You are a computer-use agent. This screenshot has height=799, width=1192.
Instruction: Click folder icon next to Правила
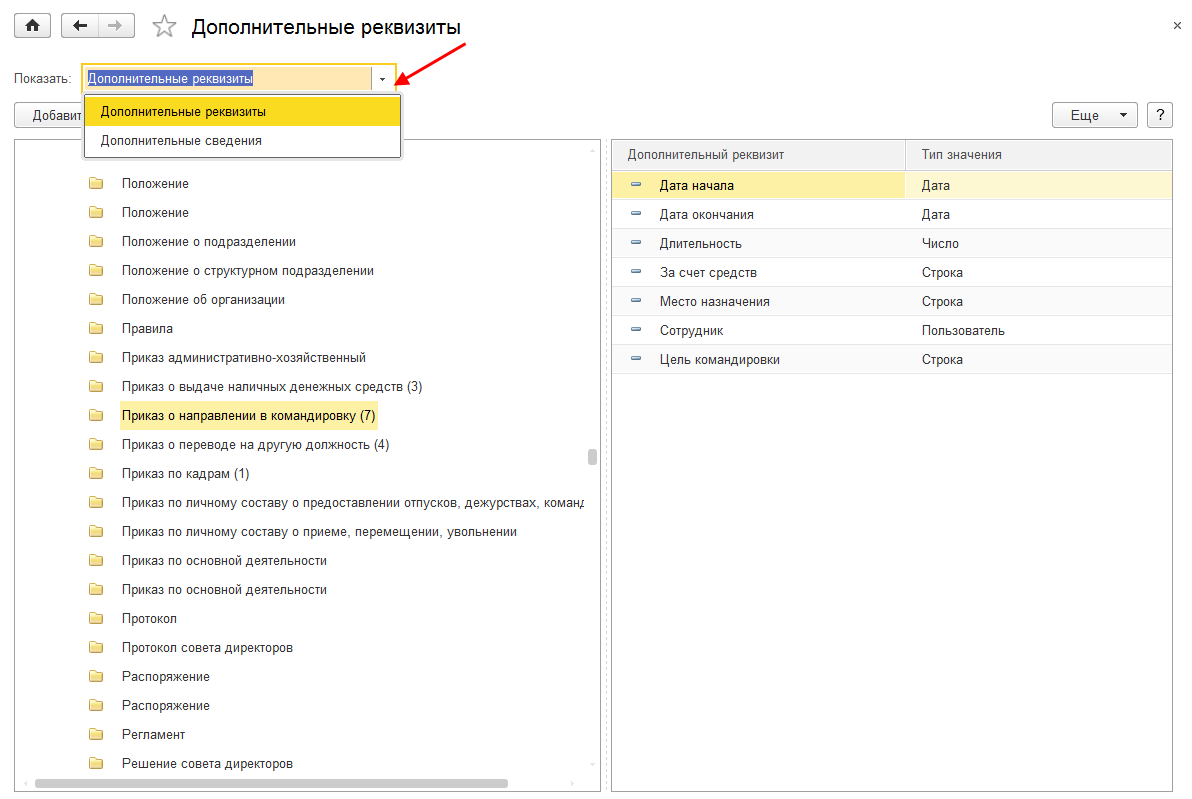tap(96, 328)
